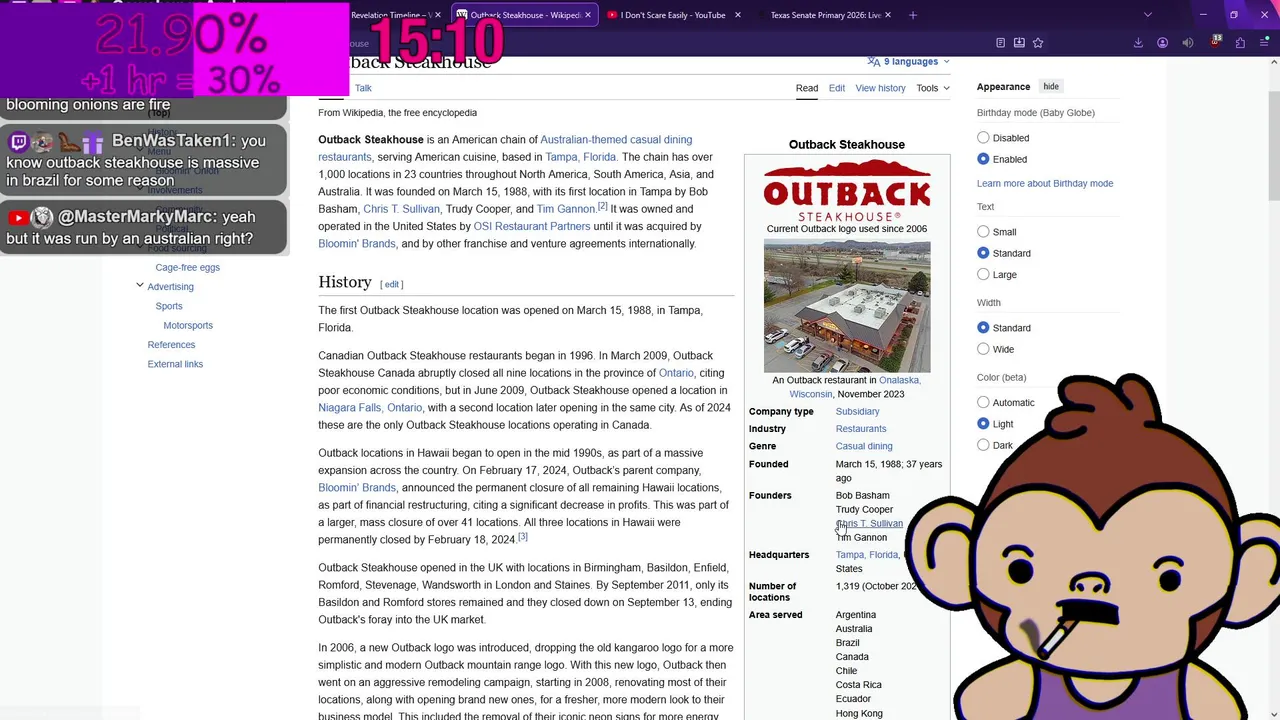Open the Tim Gannon link in intro
The image size is (1280, 720).
[566, 209]
